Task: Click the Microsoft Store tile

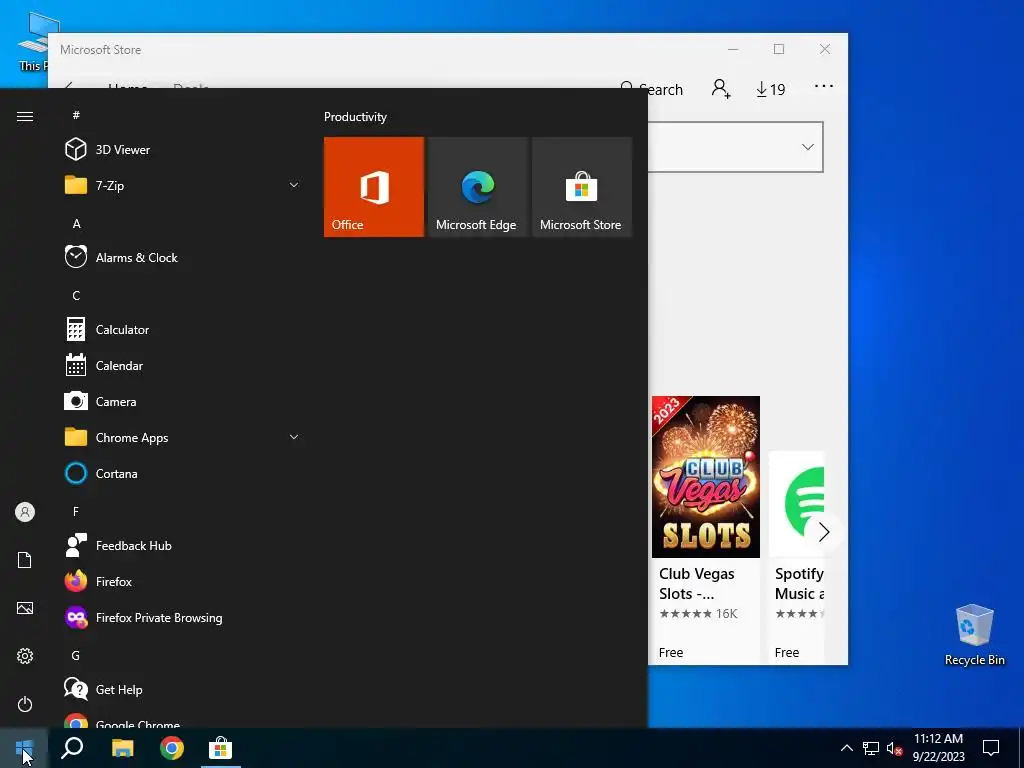Action: coord(582,187)
